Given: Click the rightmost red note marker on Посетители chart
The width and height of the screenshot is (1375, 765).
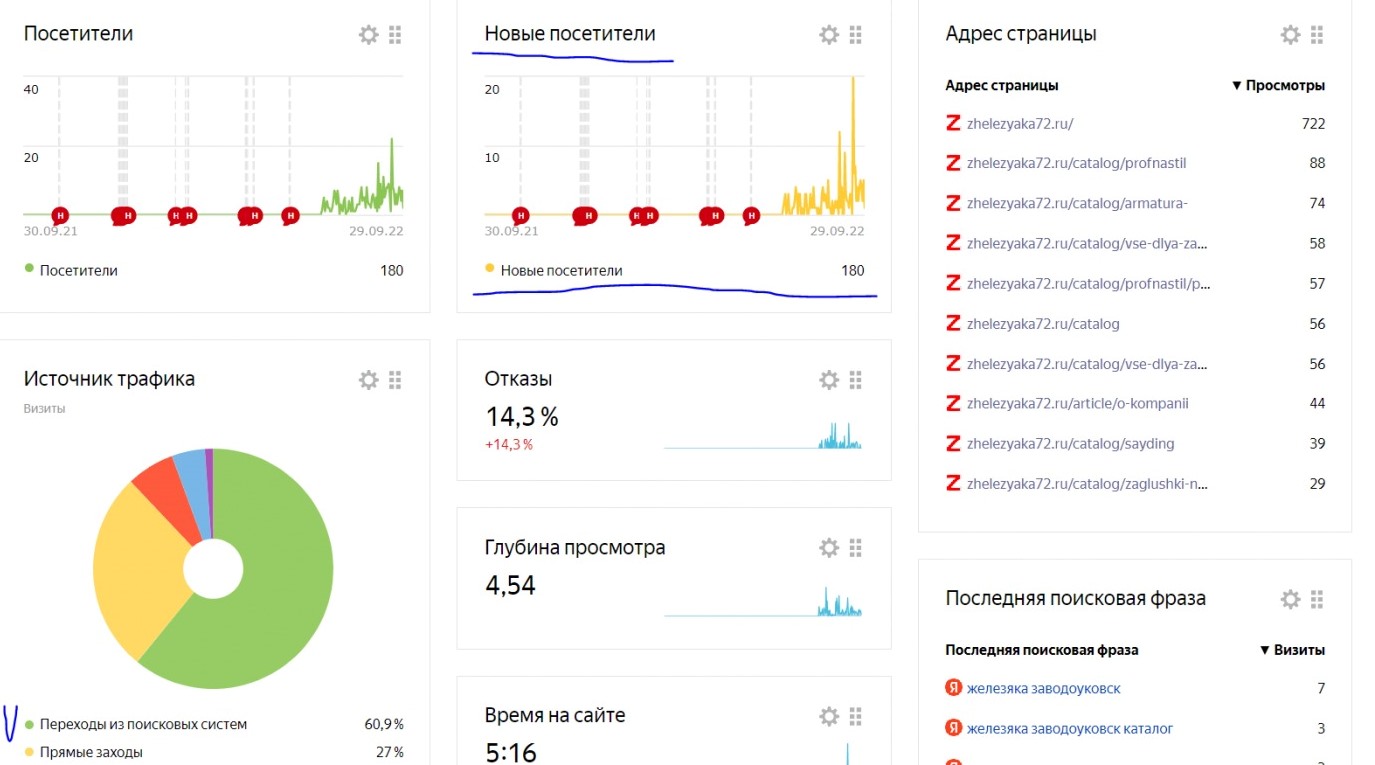Looking at the screenshot, I should coord(290,215).
